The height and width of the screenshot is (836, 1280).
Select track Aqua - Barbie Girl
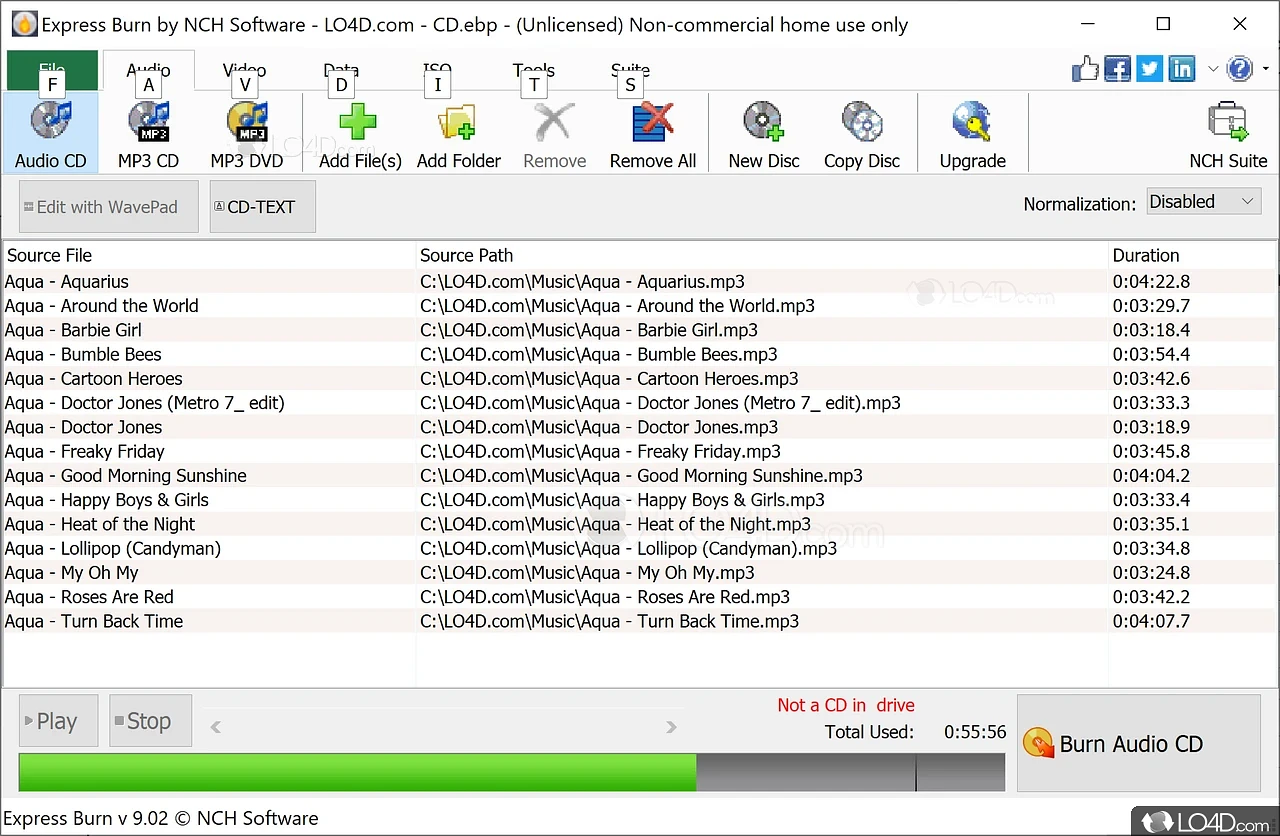pyautogui.click(x=73, y=330)
